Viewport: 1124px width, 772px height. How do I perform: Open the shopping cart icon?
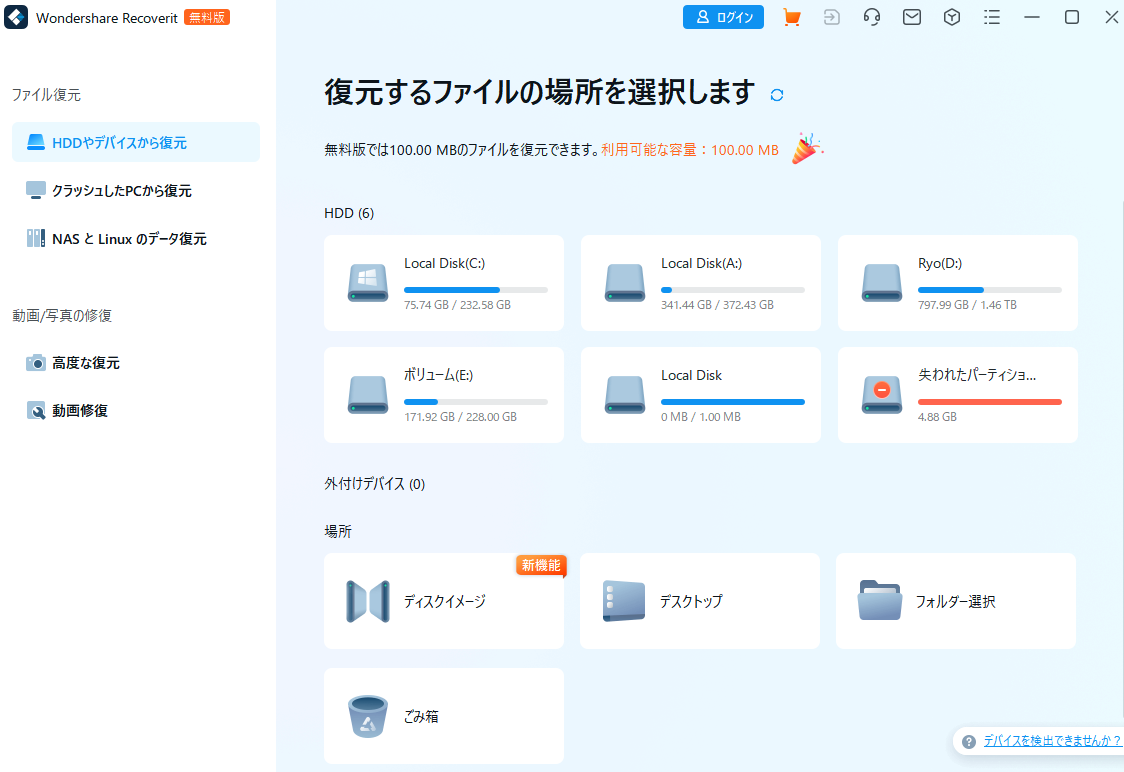791,17
